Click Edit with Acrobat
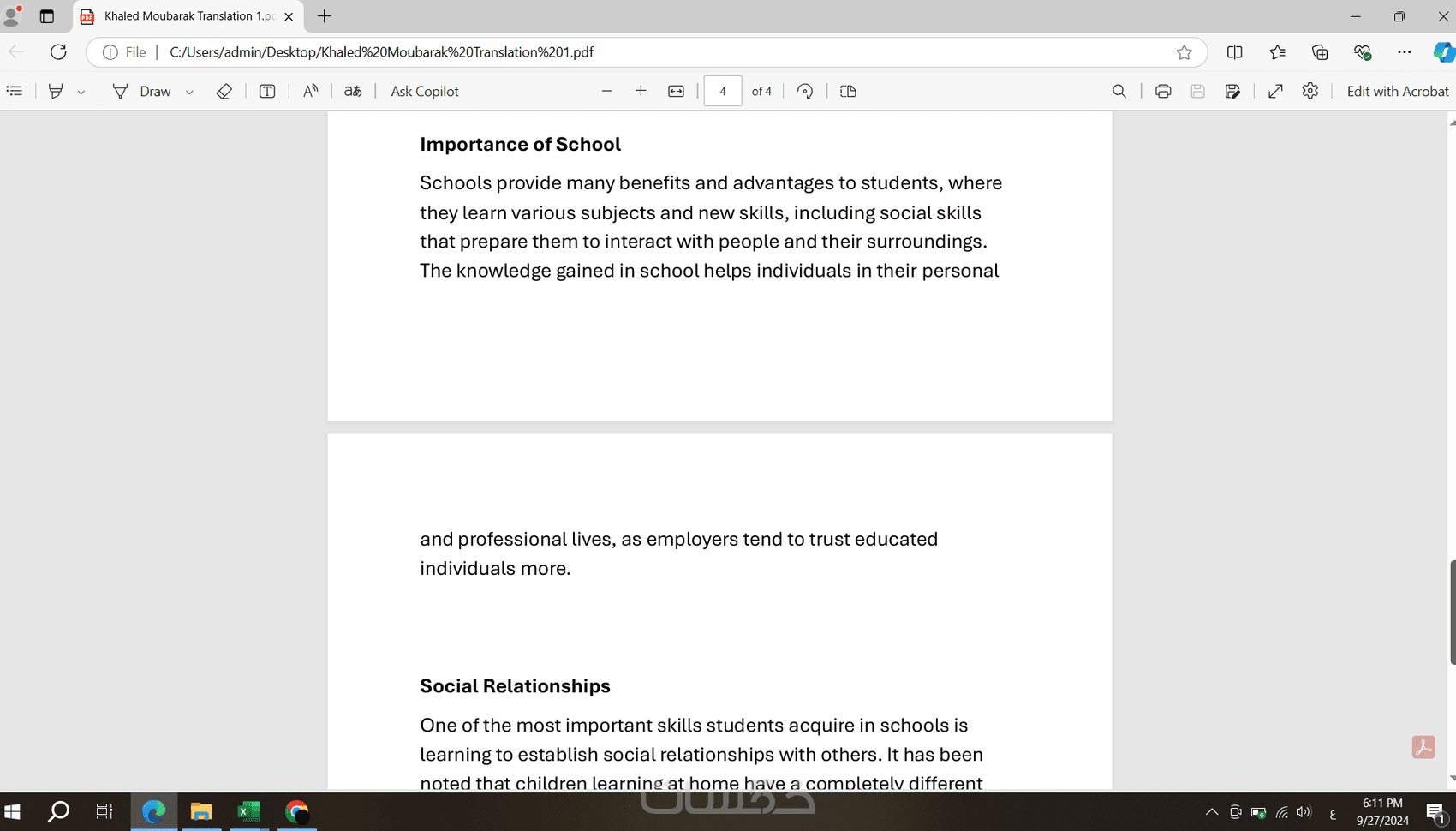This screenshot has height=831, width=1456. tap(1398, 91)
